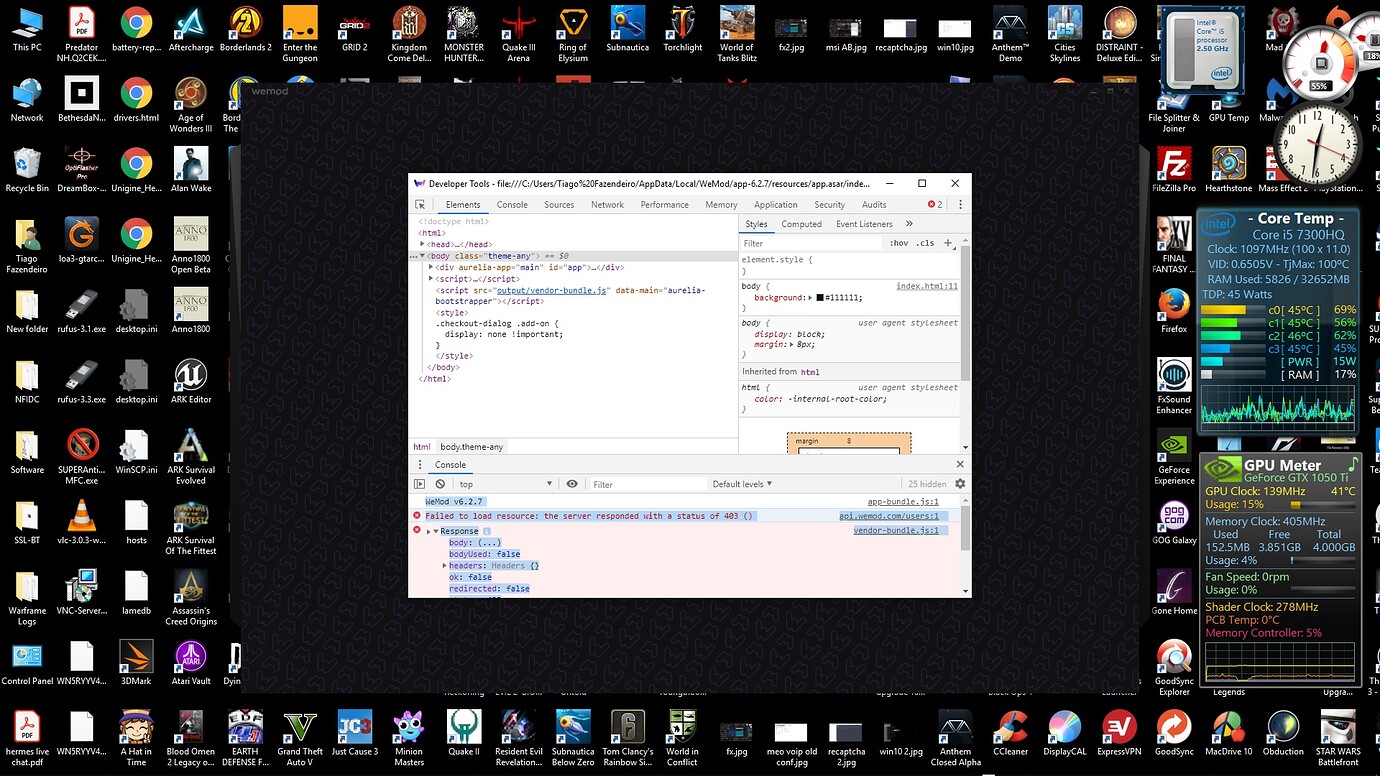The image size is (1380, 776).
Task: Select the Hearthstone desktop icon
Action: 1228,170
